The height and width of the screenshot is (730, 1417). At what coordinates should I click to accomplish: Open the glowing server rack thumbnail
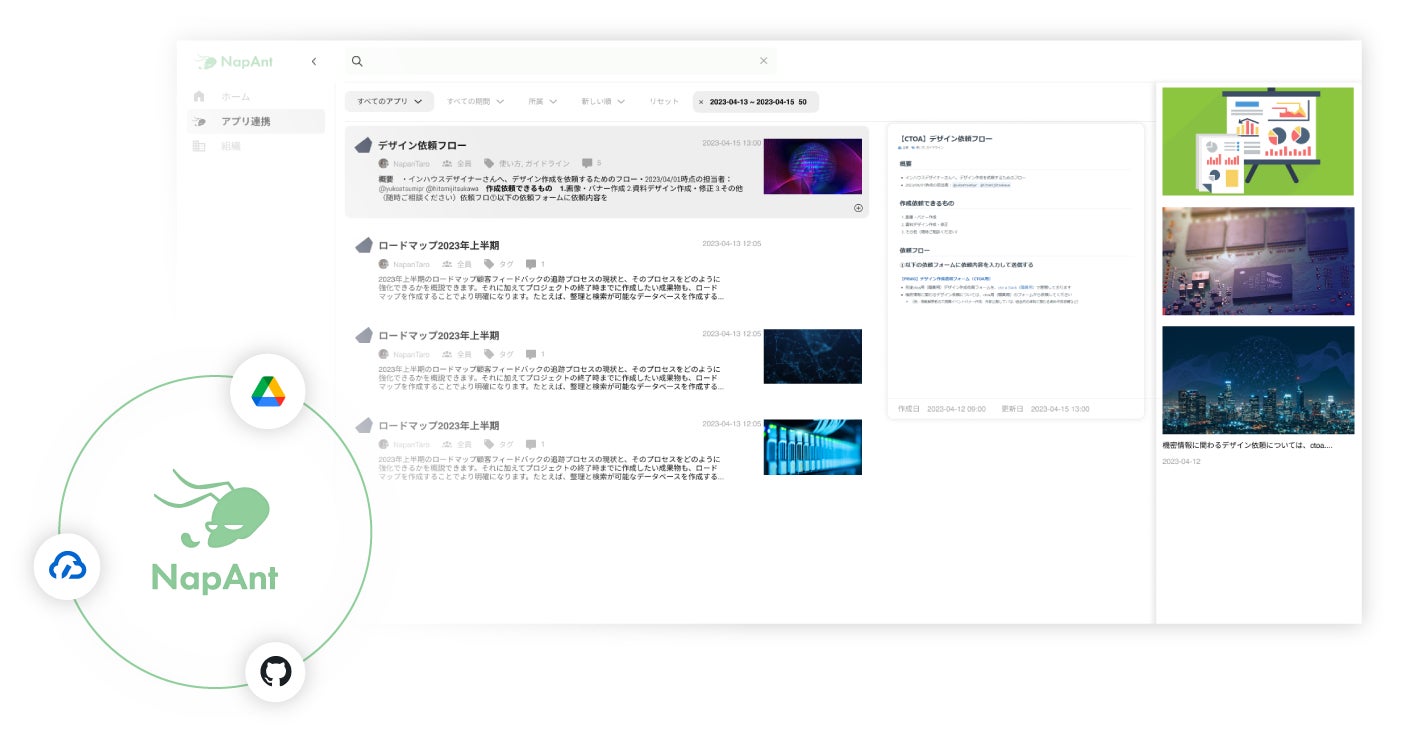tap(812, 447)
